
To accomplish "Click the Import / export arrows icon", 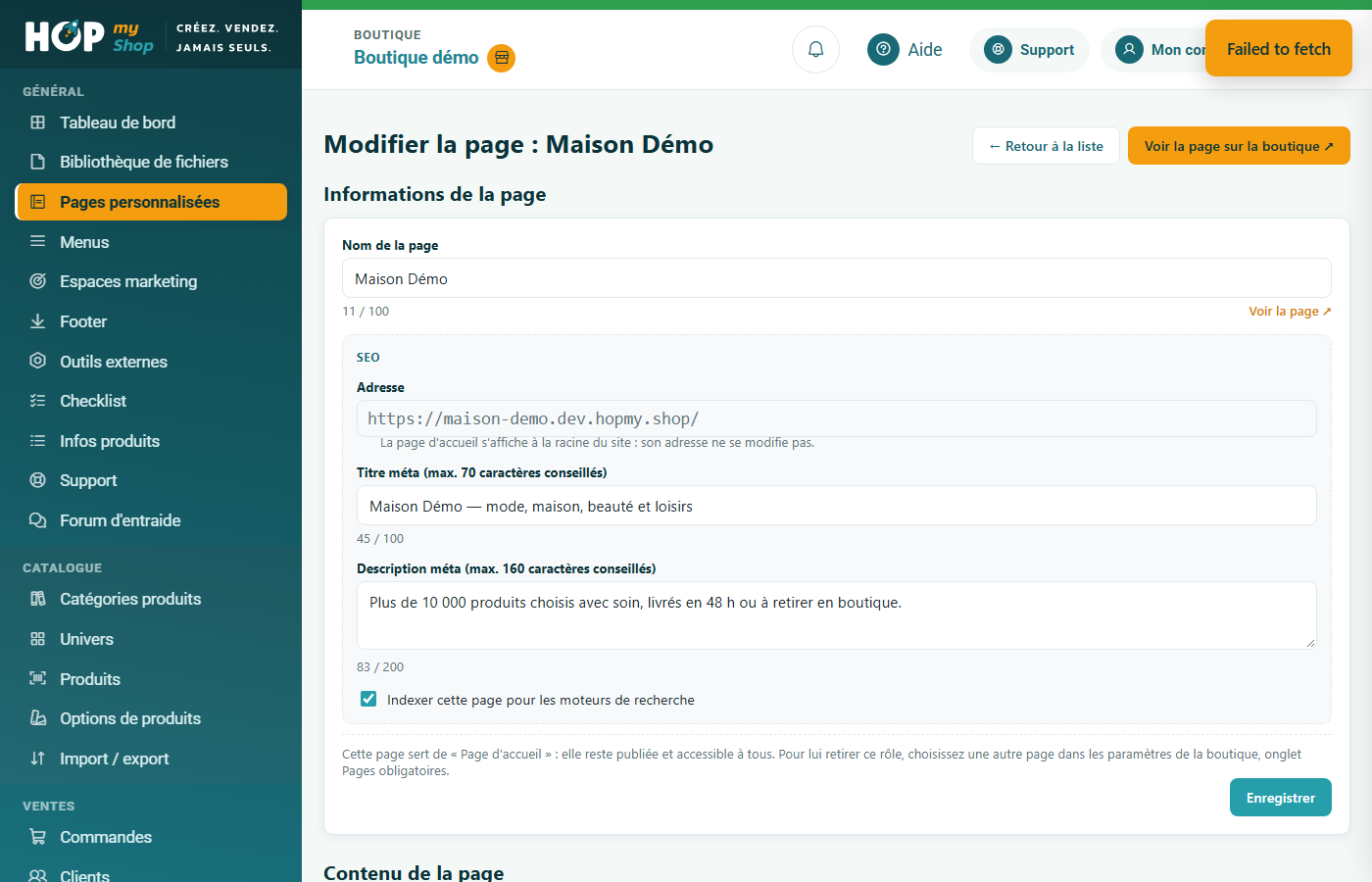I will pos(38,759).
